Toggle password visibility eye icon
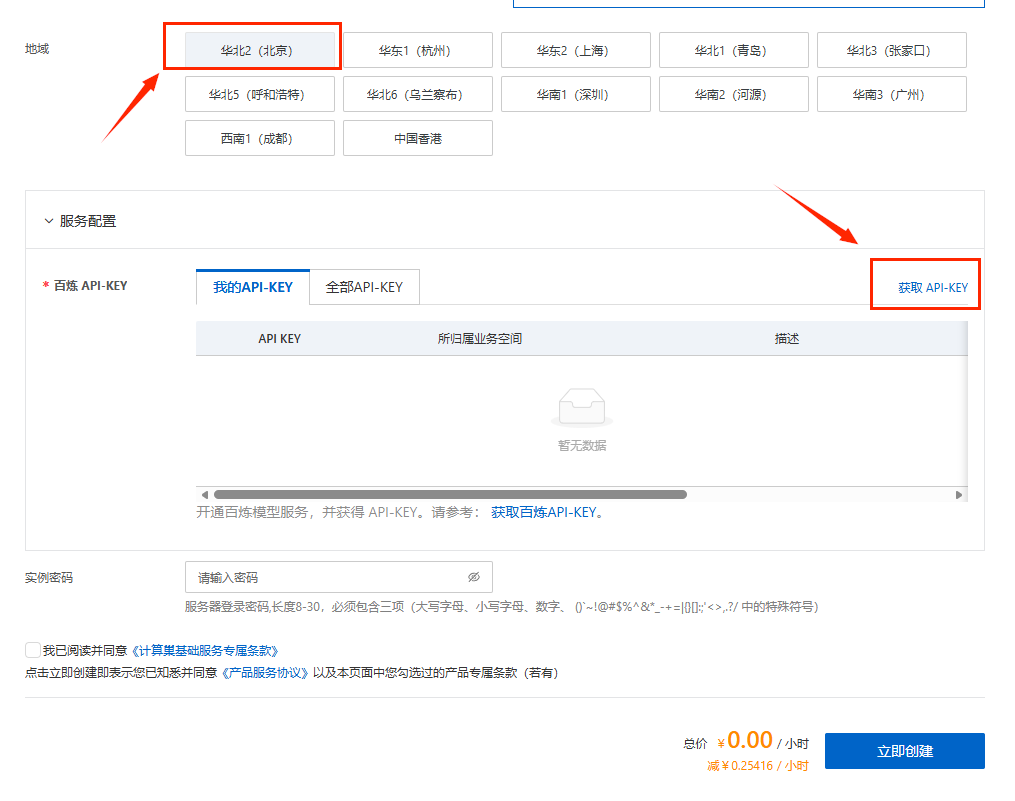 tap(474, 577)
